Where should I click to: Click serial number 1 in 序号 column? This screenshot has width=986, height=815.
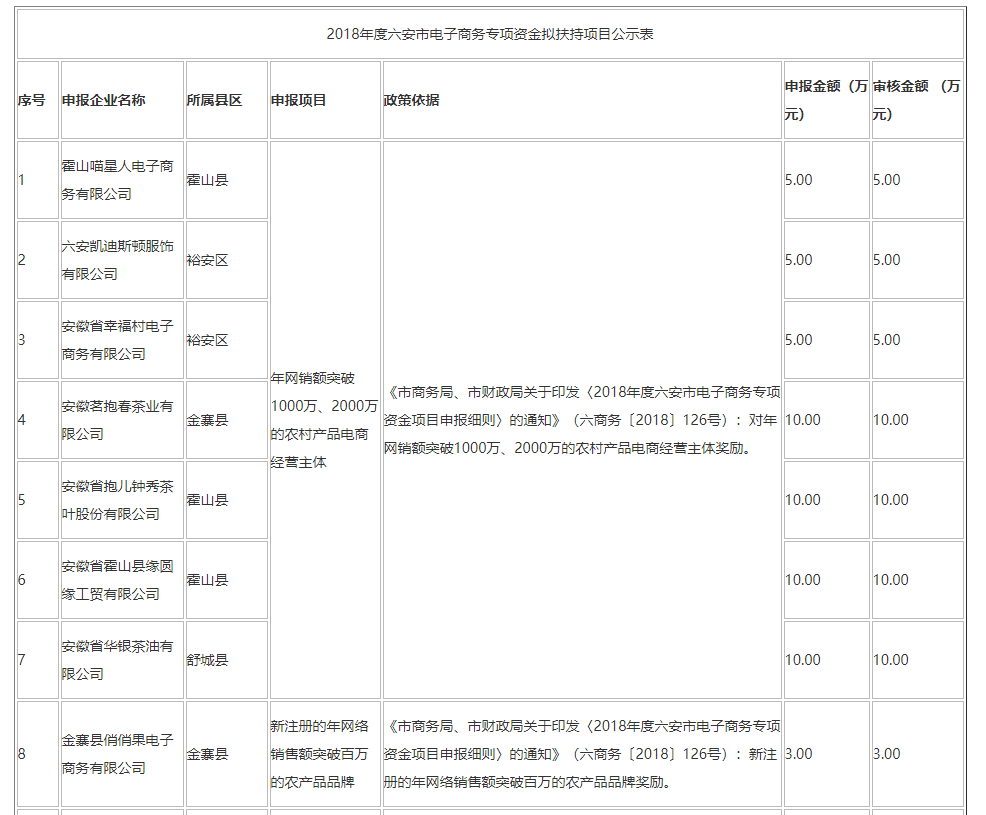[x=21, y=180]
